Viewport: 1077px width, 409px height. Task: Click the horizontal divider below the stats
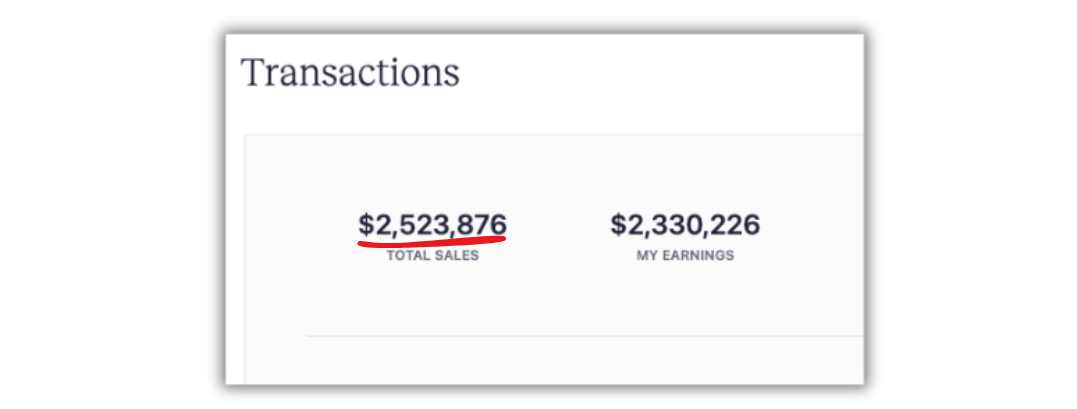tap(585, 336)
